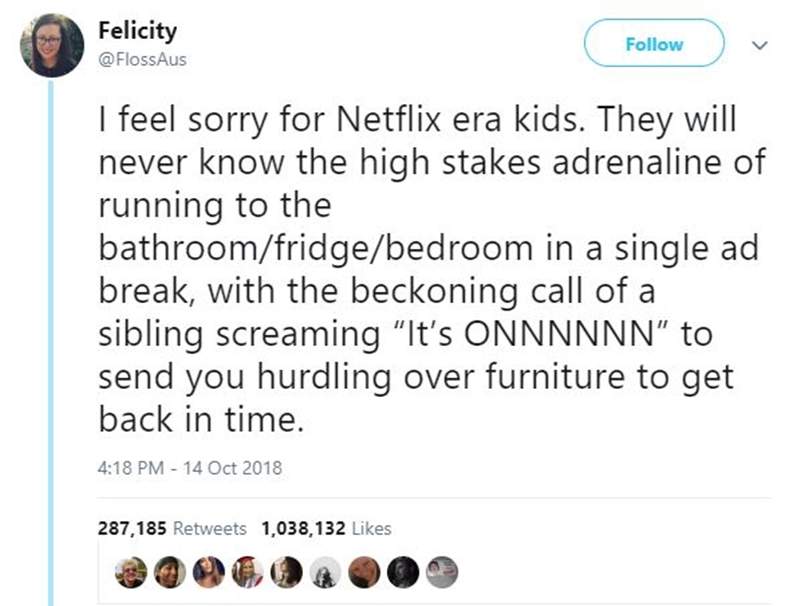Click the word "ONNNNNN" in the tweet

[572, 333]
